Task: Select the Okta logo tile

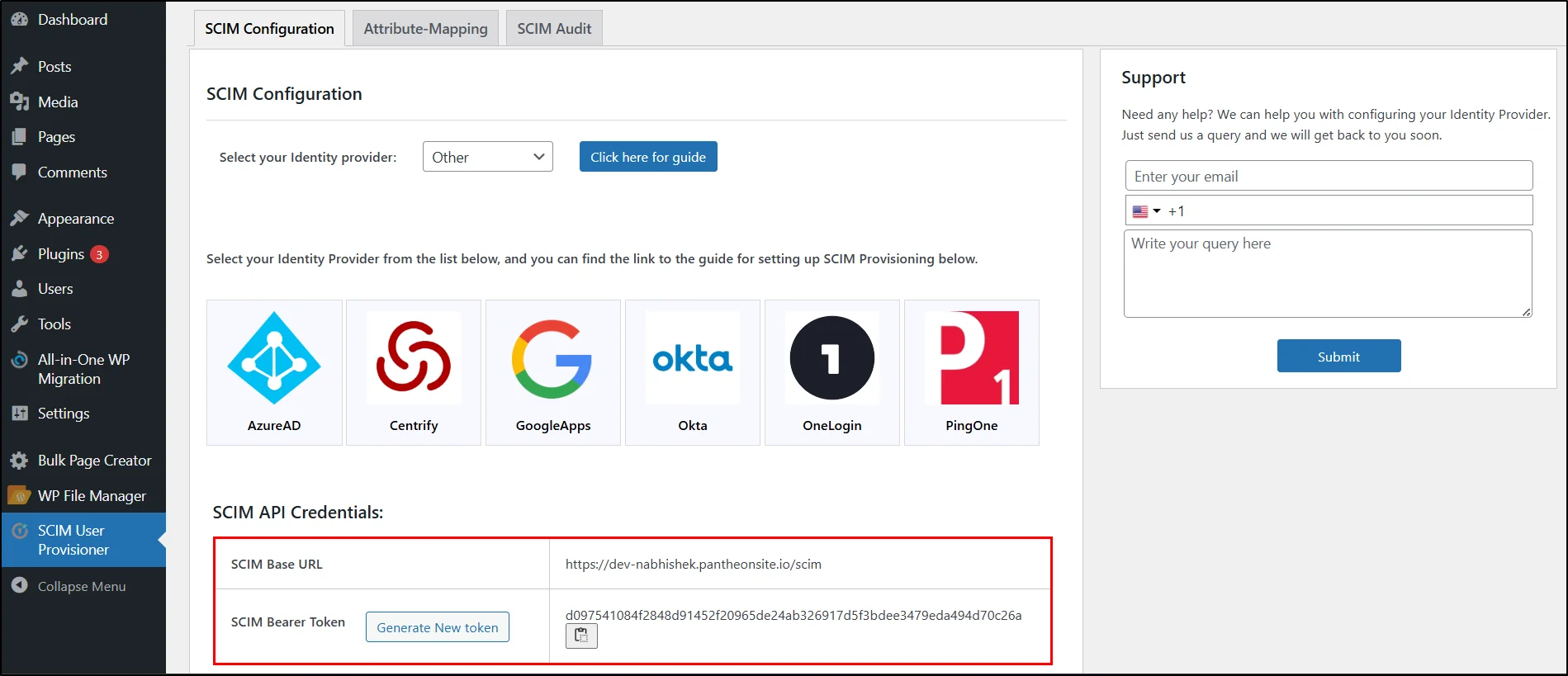Action: click(x=693, y=372)
